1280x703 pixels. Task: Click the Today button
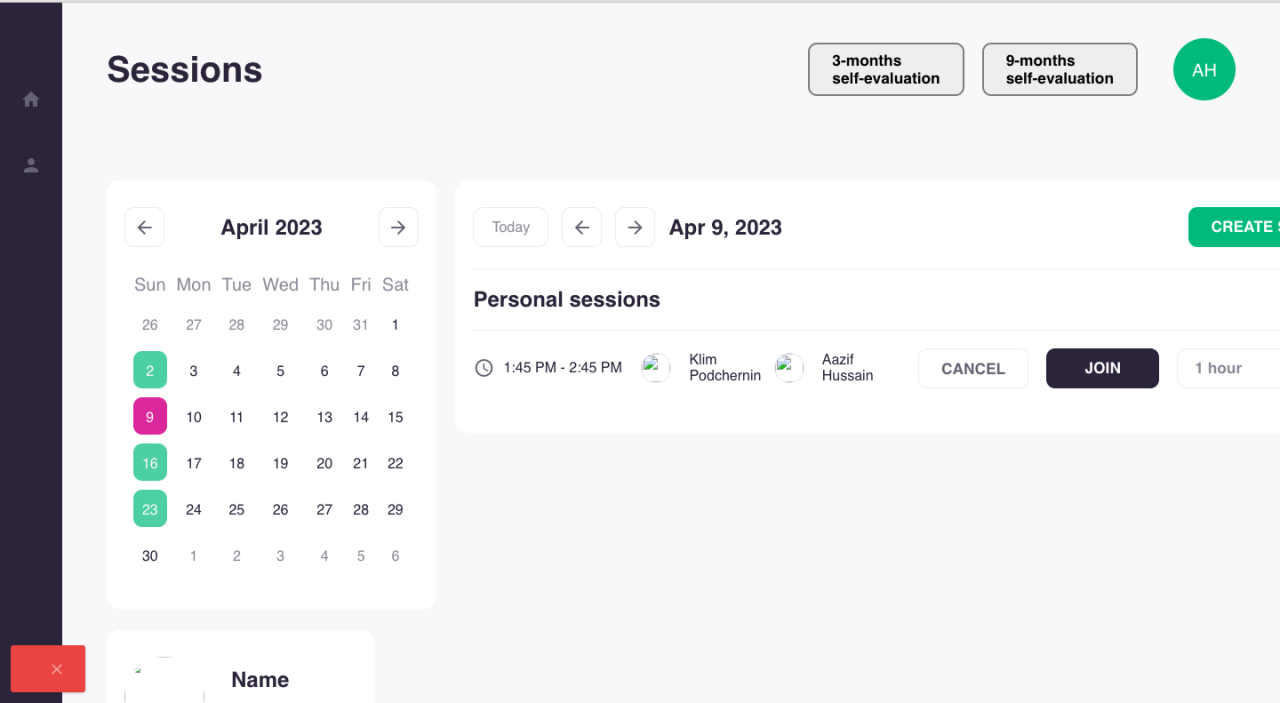[x=510, y=227]
